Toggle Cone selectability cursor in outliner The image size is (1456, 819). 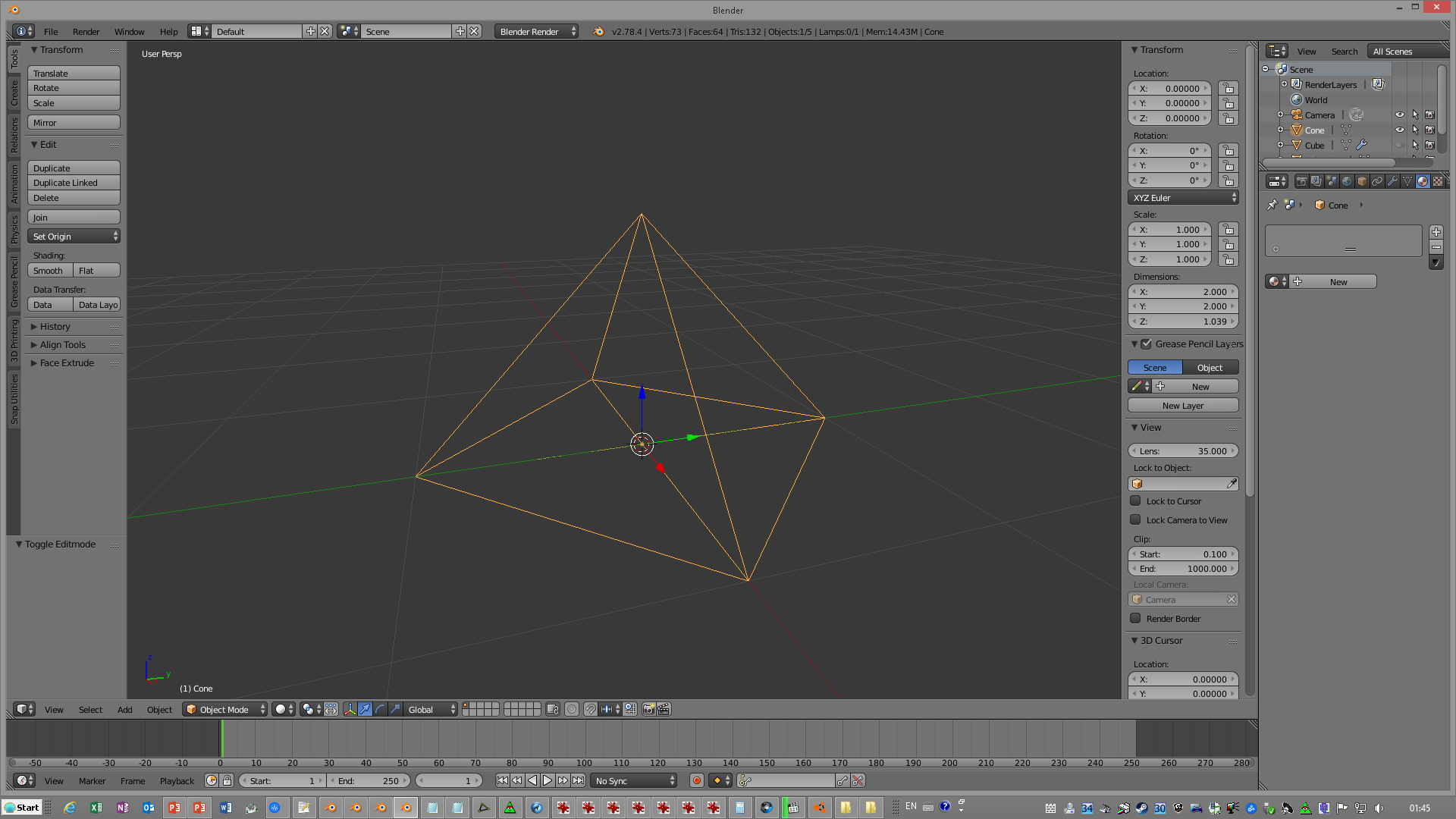tap(1415, 130)
